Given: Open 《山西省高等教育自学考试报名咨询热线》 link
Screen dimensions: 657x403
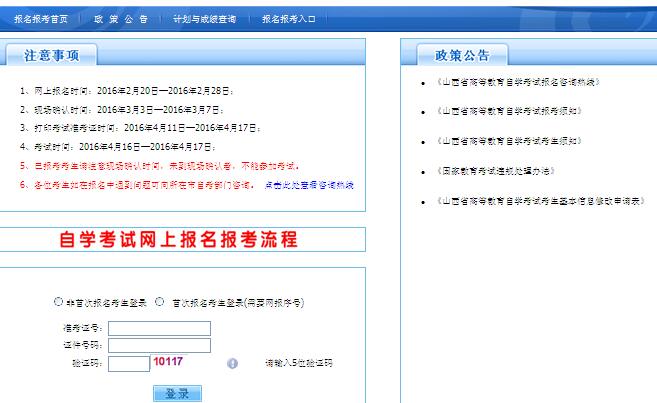Looking at the screenshot, I should (x=518, y=82).
